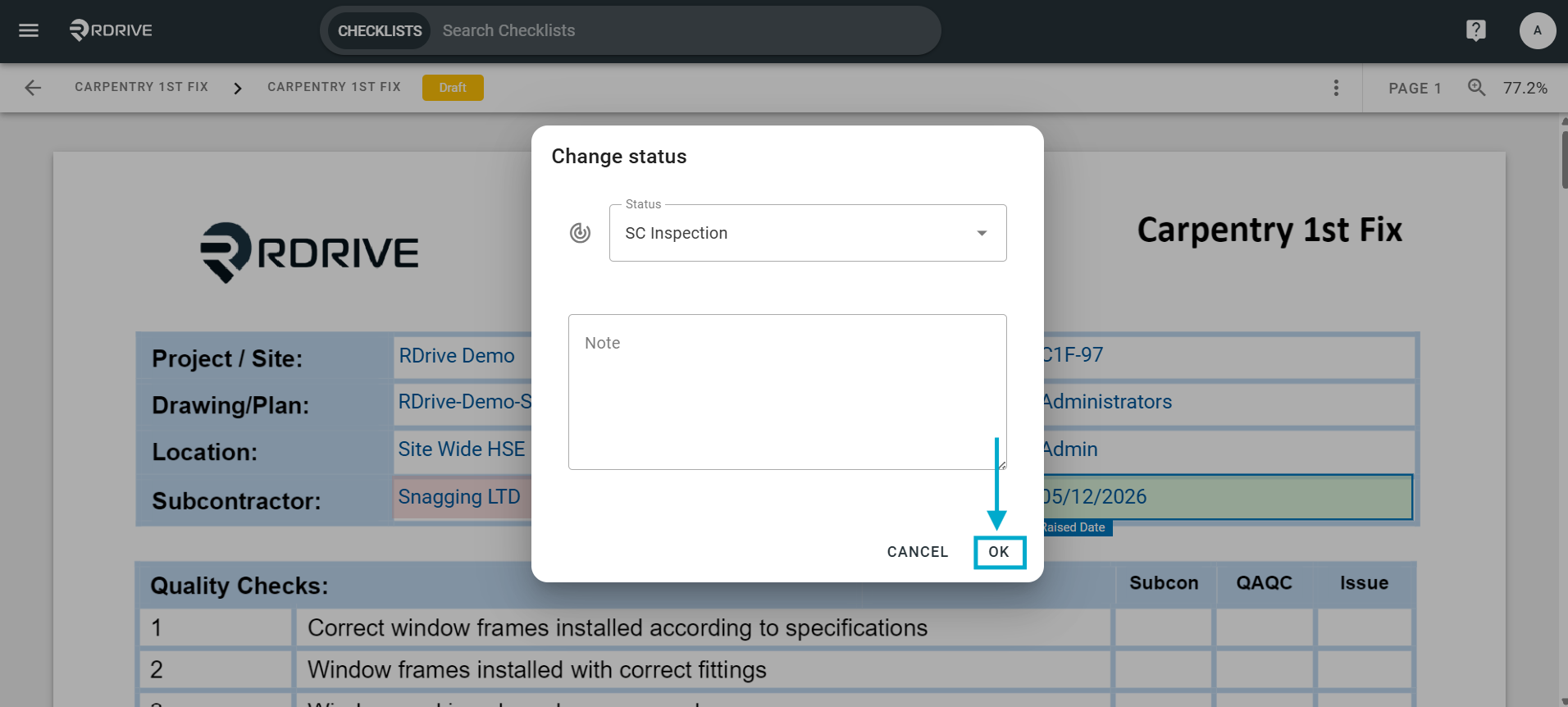
Task: Tick QAQC cell for correct window frames row
Action: (x=1264, y=627)
